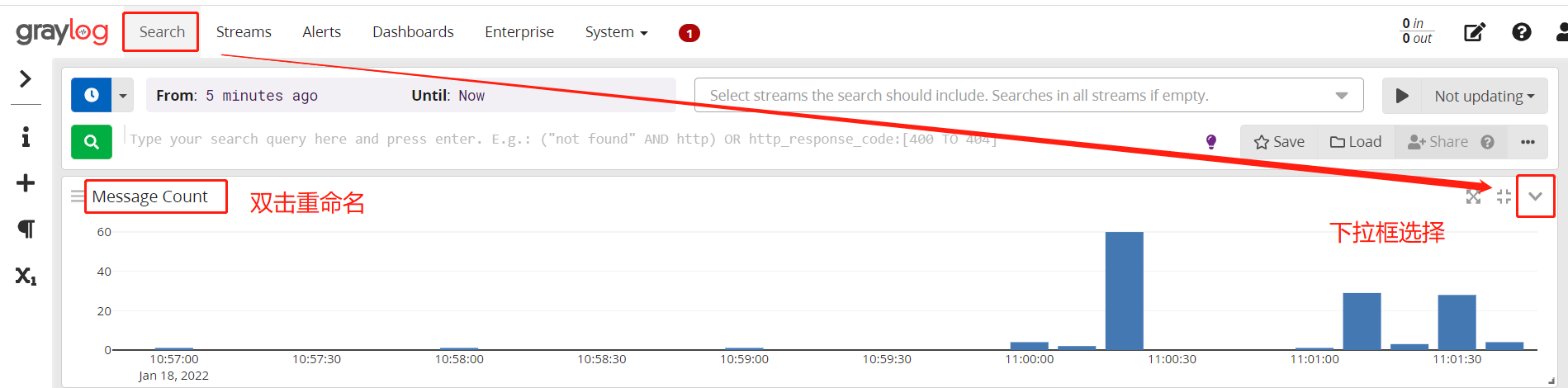Load a saved search
Image resolution: width=1568 pixels, height=388 pixels.
click(x=1356, y=142)
